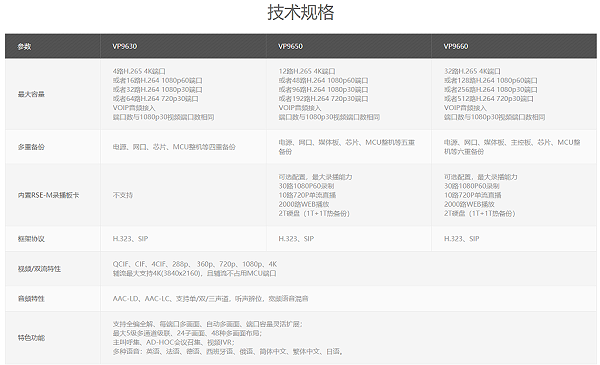Screen dimensions: 600x365
Task: Click the '12路H.265 4K端口' line
Action: pyautogui.click(x=307, y=71)
